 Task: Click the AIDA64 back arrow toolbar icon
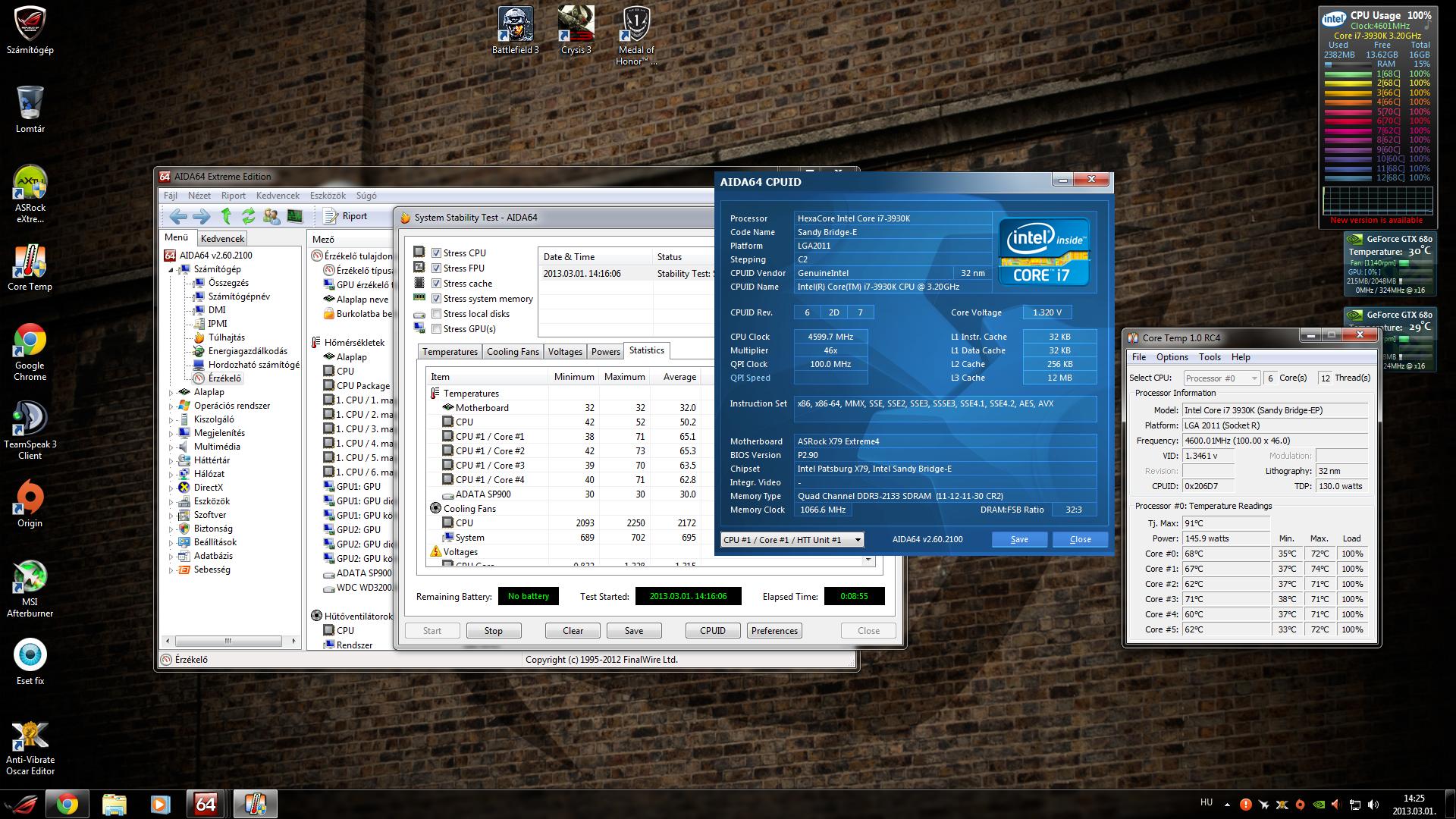click(x=178, y=216)
